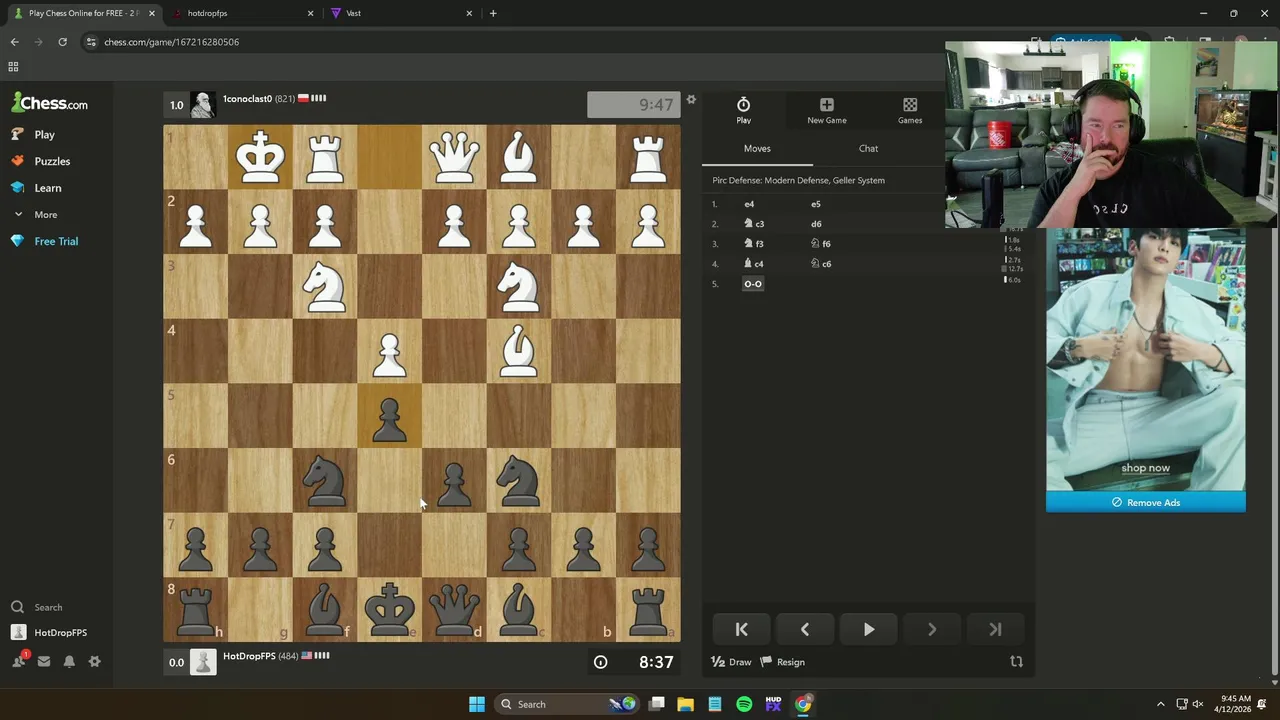Open Spotify from the taskbar
The height and width of the screenshot is (720, 1280).
(x=744, y=704)
